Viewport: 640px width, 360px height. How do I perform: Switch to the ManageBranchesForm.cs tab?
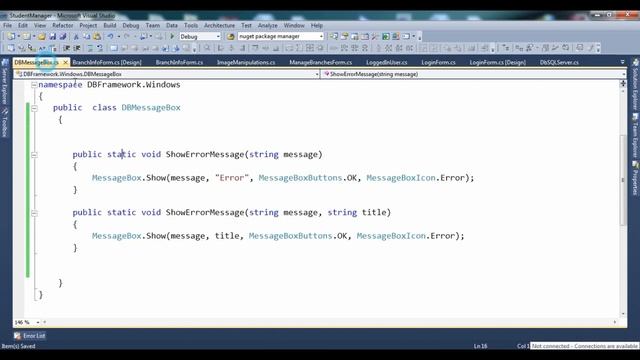(320, 62)
